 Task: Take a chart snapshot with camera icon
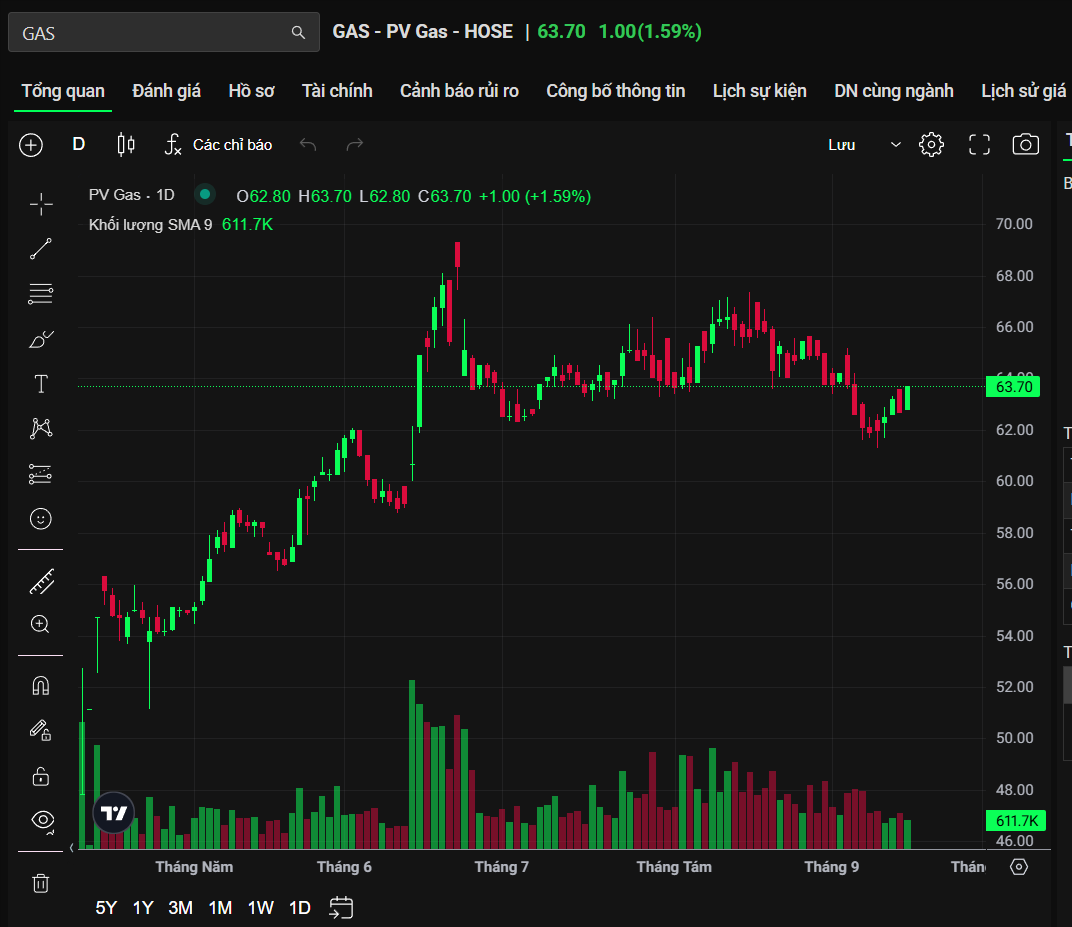pos(1026,145)
